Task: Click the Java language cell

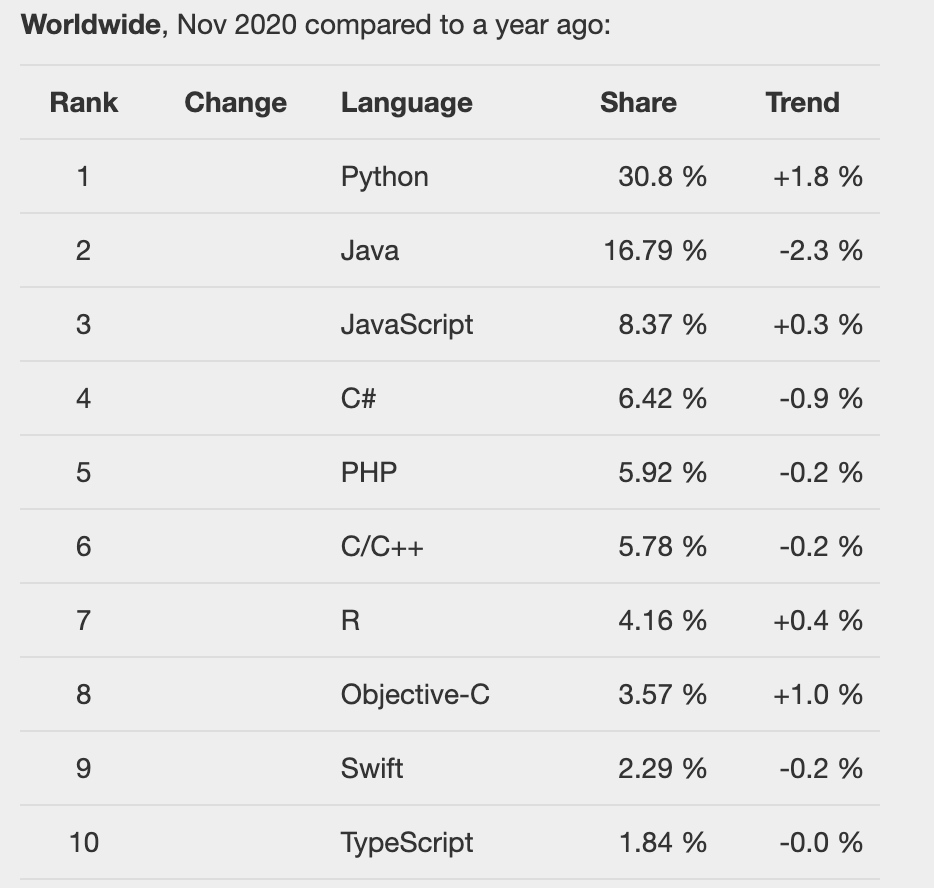Action: pos(369,250)
